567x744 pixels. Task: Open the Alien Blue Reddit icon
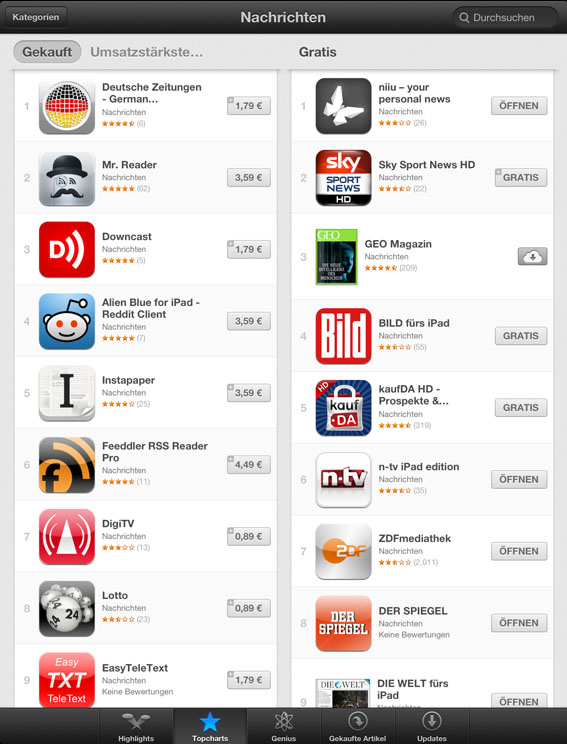point(67,322)
